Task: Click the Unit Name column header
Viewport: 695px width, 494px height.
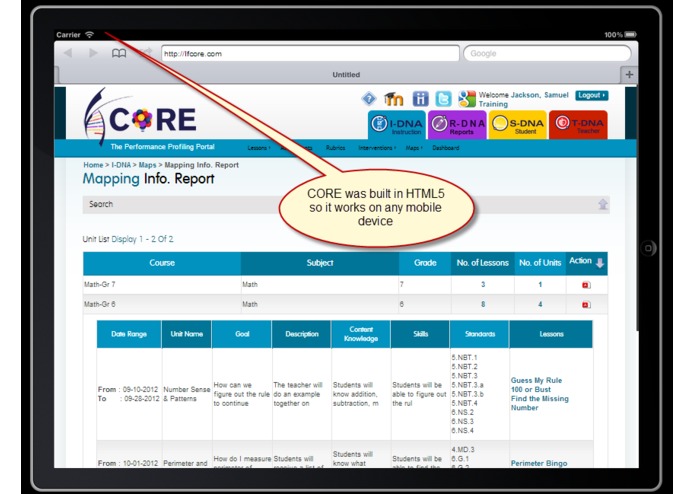Action: (187, 334)
